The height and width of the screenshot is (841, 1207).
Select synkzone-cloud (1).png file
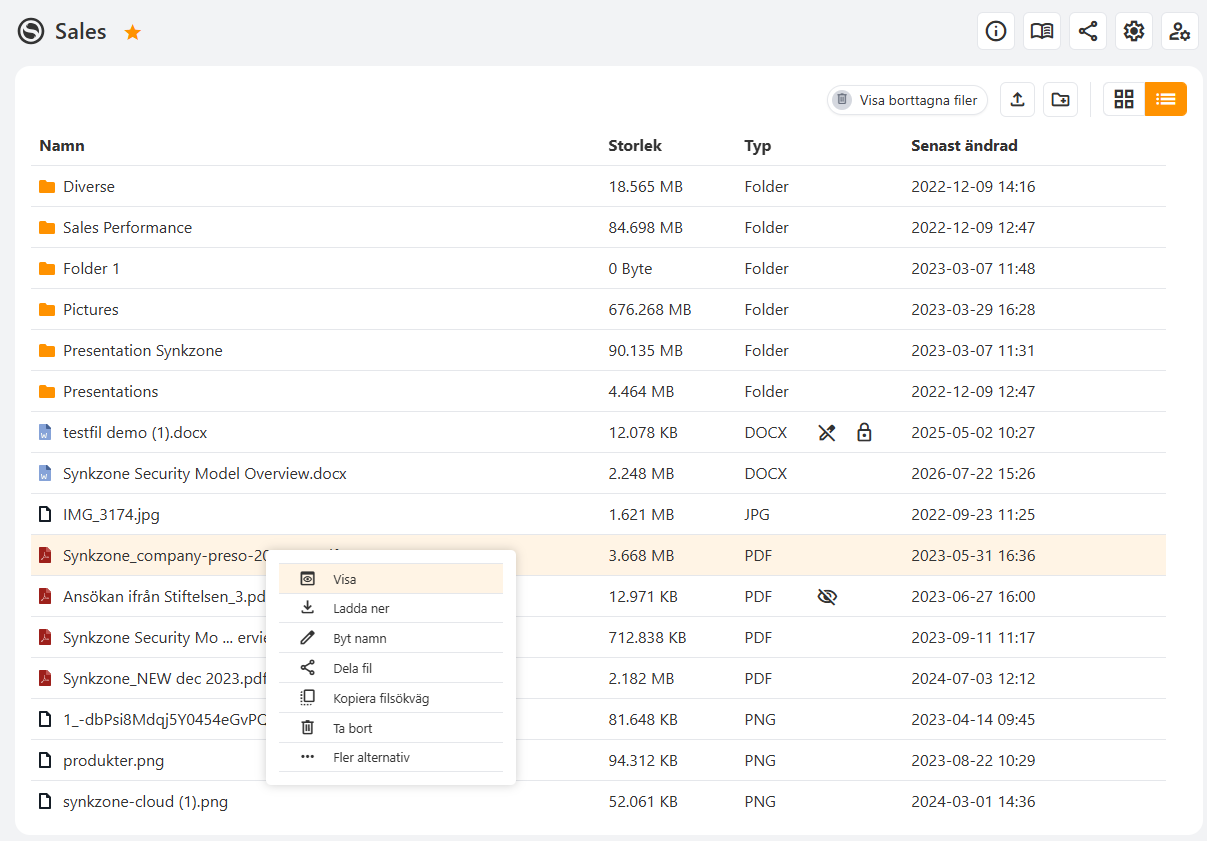145,802
